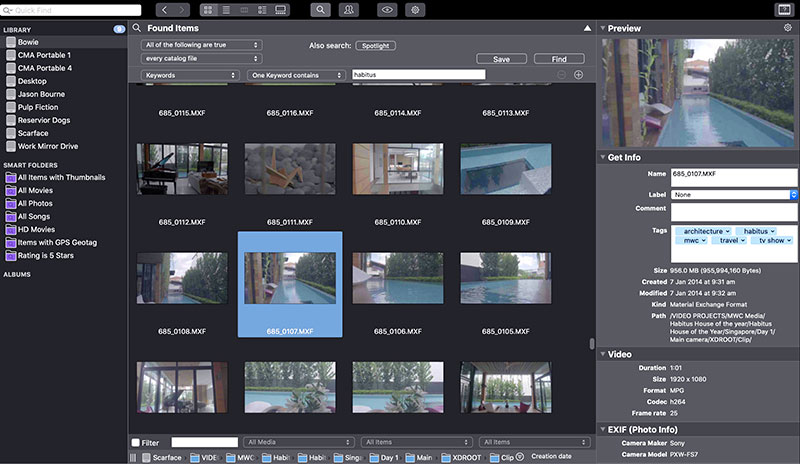Open the 'every catalog file' dropdown
This screenshot has height=464, width=800.
[202, 59]
